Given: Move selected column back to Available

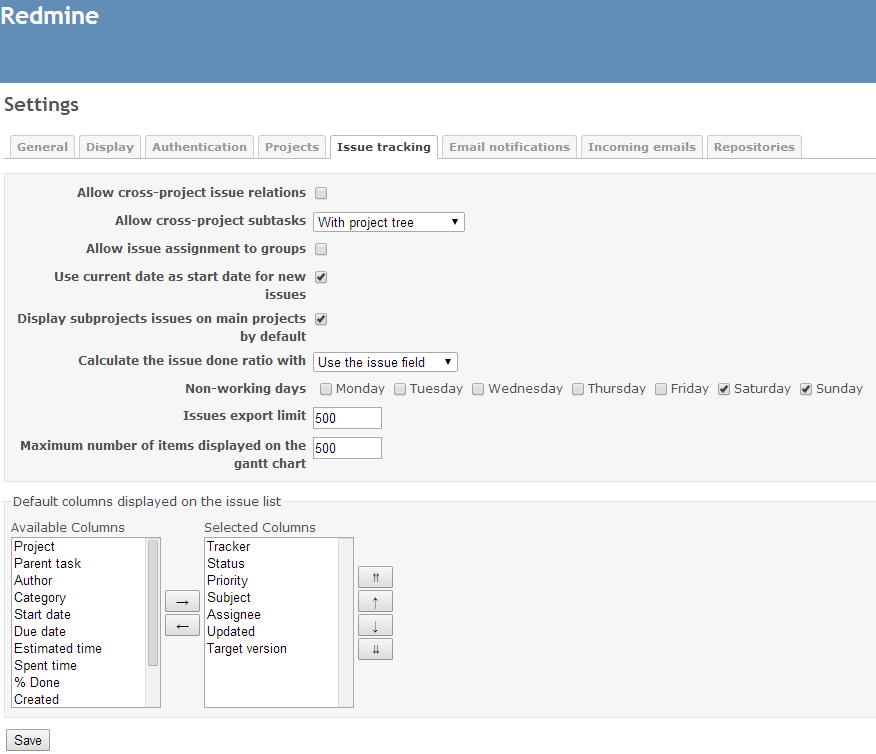Looking at the screenshot, I should point(182,626).
